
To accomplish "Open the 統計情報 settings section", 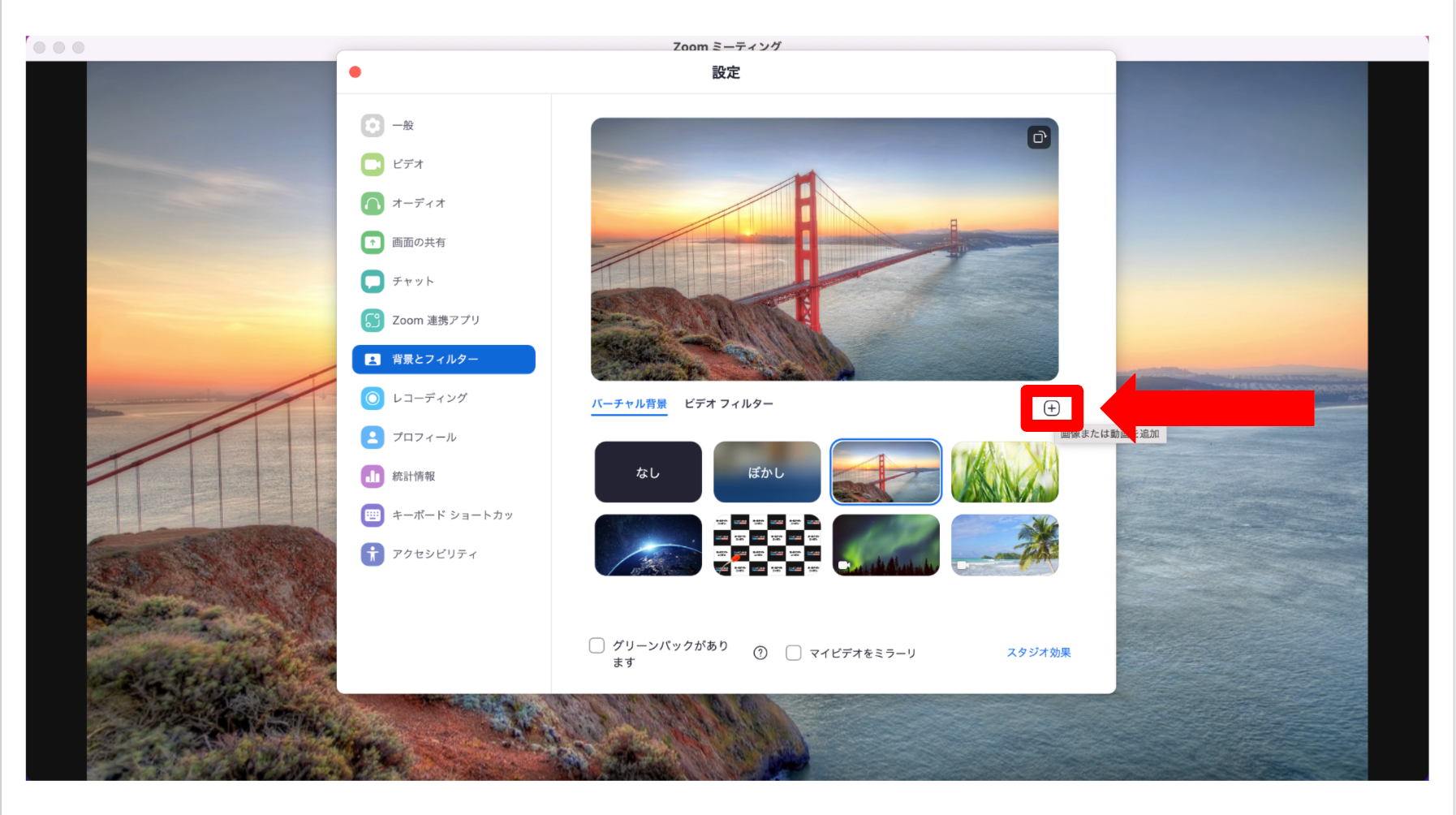I will (x=444, y=476).
